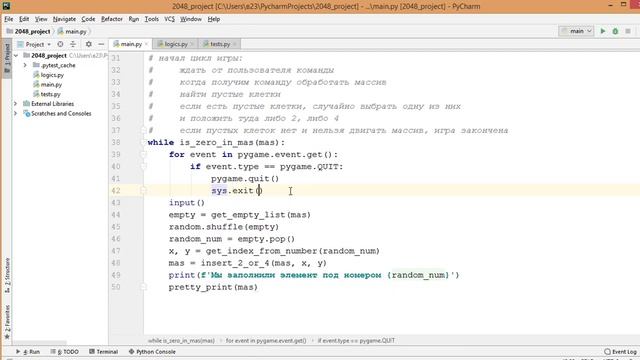Open the Run menu
Screen dimensions: 640x360
(x=133, y=19)
